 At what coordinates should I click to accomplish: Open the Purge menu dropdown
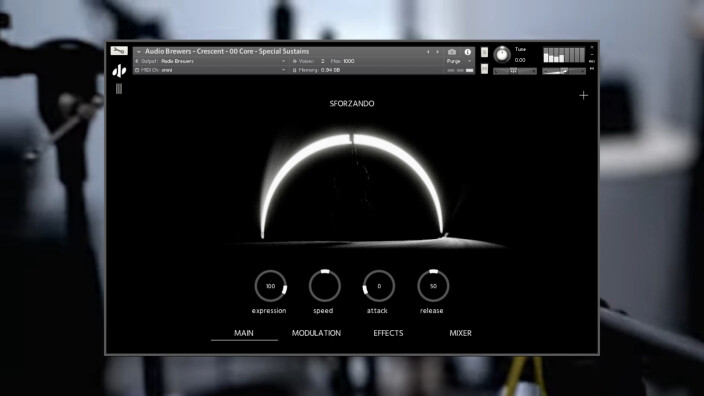tap(459, 61)
